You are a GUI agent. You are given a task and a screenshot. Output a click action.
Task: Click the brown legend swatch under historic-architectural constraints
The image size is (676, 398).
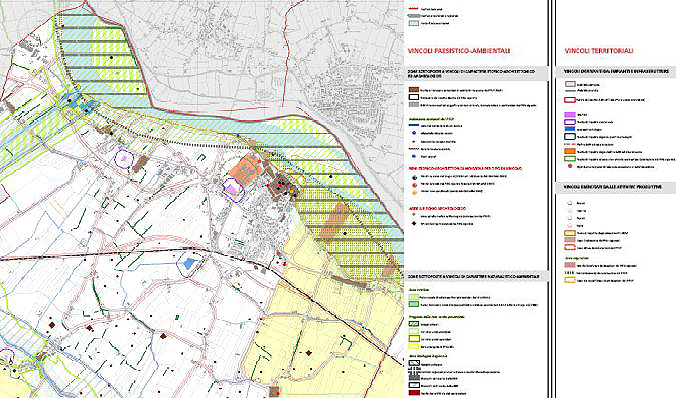coord(414,90)
